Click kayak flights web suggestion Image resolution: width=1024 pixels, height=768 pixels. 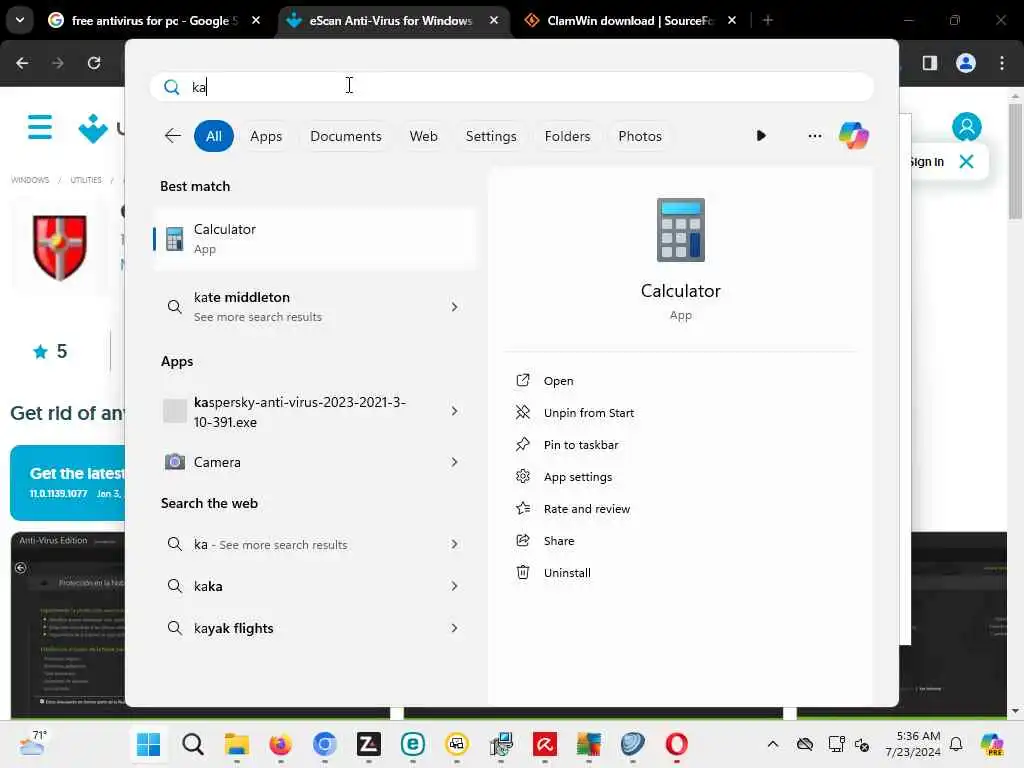coord(315,628)
